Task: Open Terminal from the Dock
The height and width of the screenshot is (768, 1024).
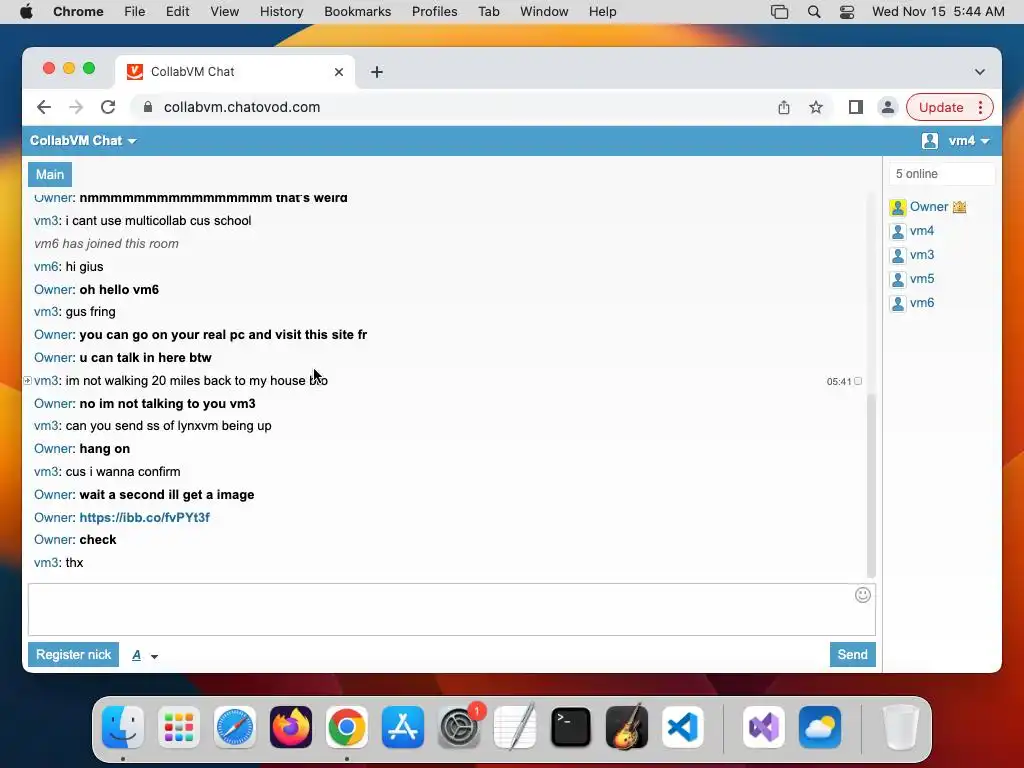Action: (x=571, y=727)
